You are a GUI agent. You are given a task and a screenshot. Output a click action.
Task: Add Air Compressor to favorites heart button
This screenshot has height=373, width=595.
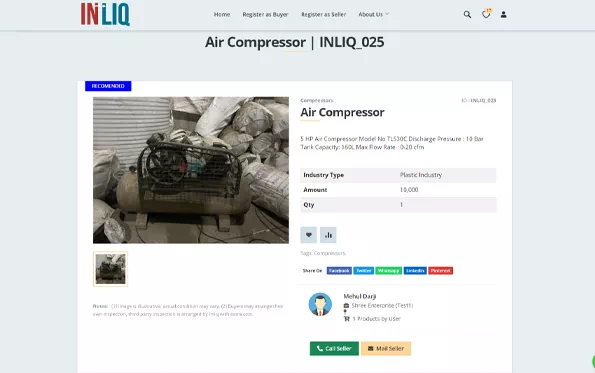coord(309,235)
